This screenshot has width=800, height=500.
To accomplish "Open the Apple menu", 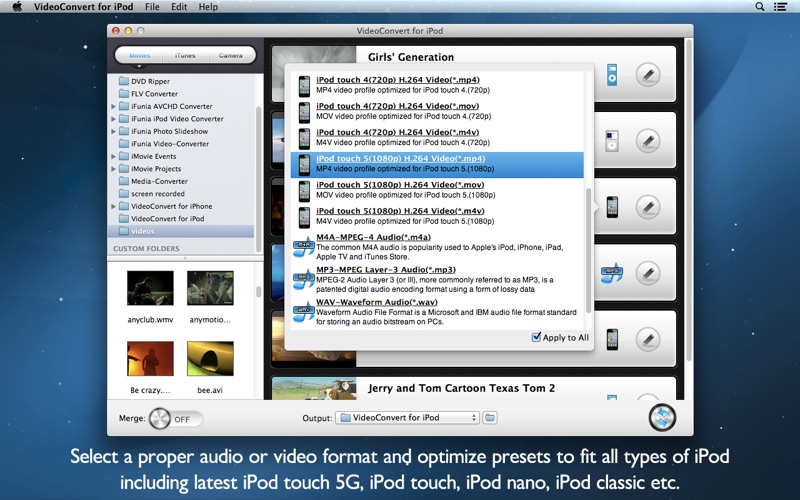I will [17, 7].
